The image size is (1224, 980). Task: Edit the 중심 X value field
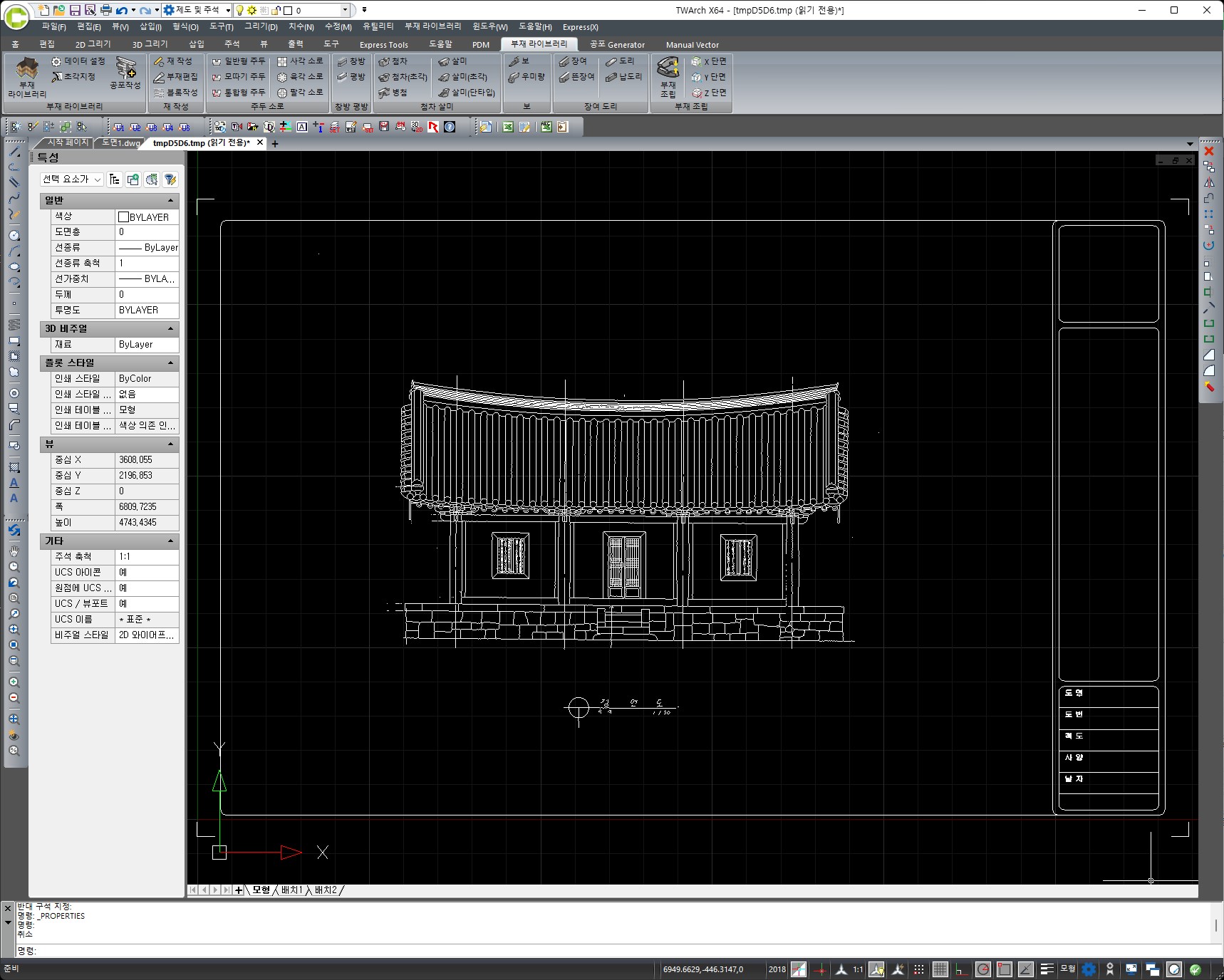pyautogui.click(x=146, y=459)
